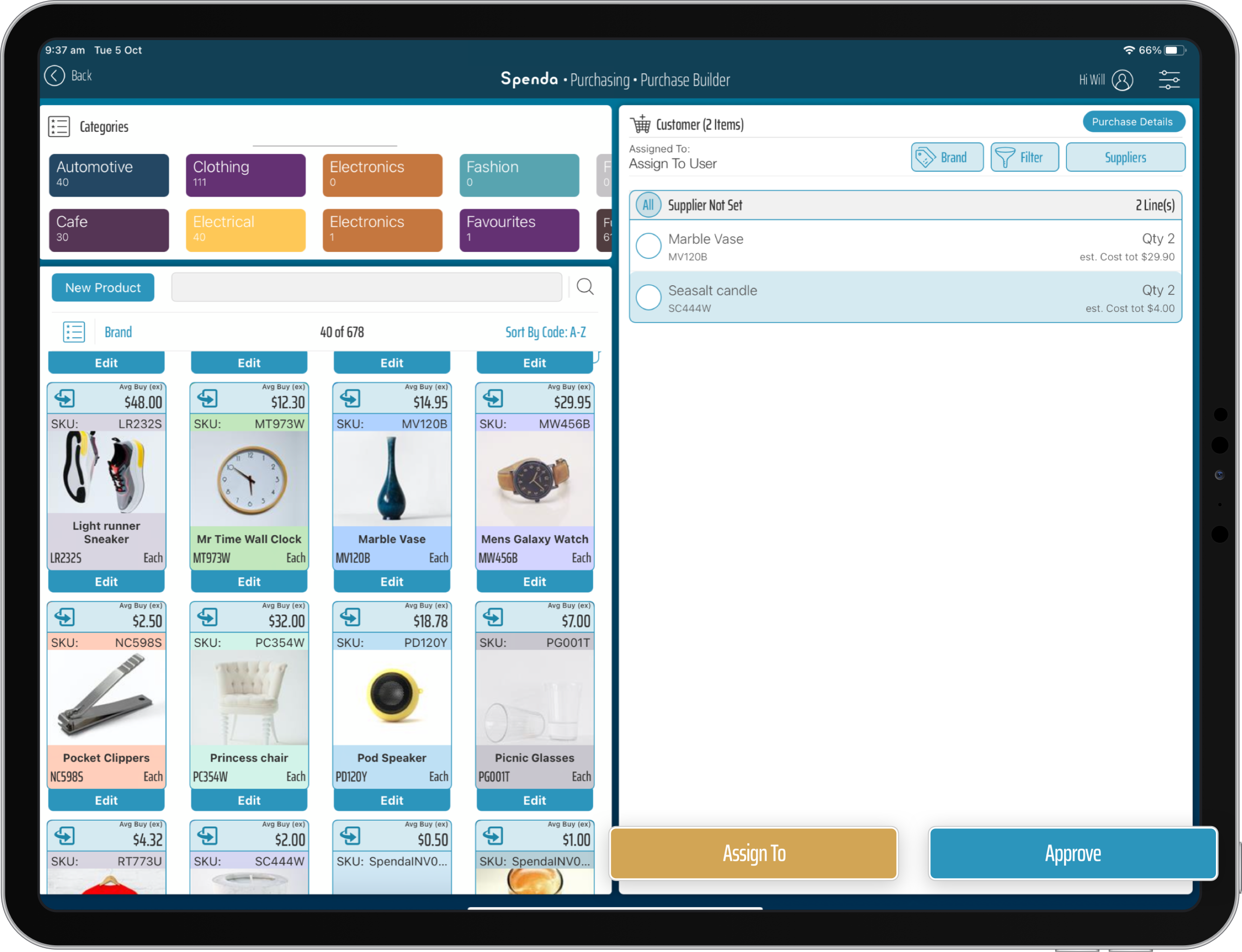This screenshot has height=952, width=1242.
Task: Add Pod Speaker using its import icon
Action: 350,617
